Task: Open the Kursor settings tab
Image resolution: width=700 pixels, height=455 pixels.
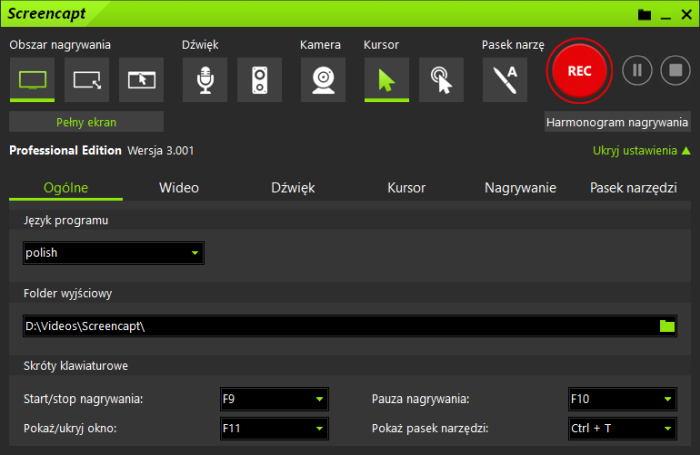Action: (x=406, y=188)
